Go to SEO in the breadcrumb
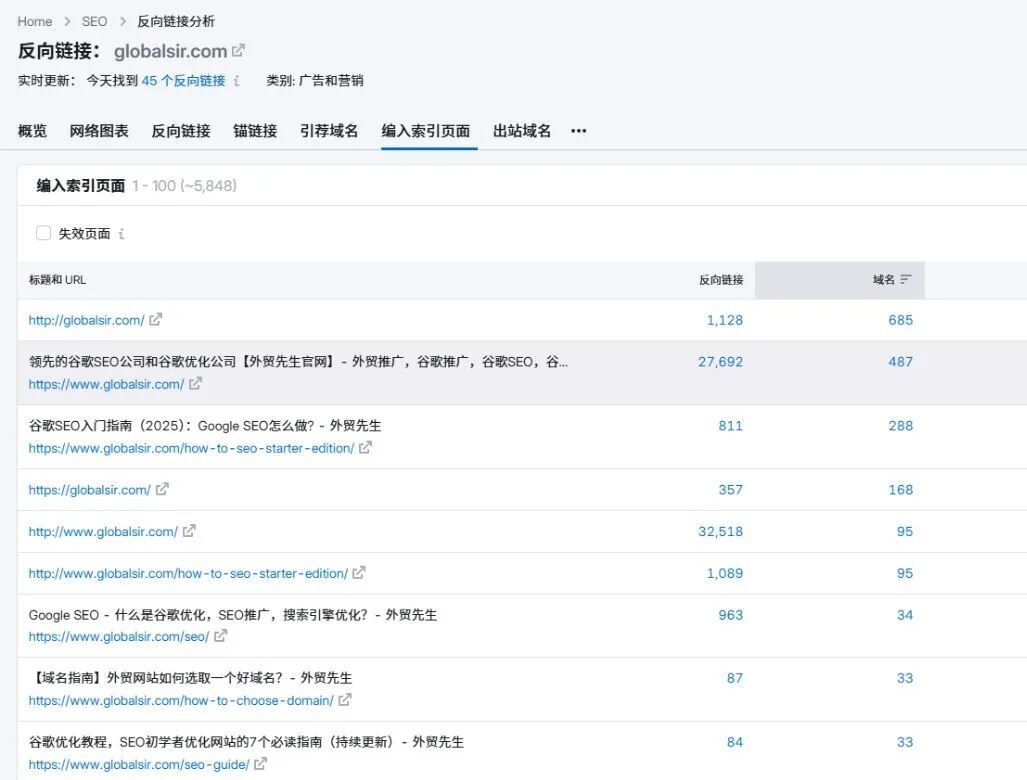 94,22
